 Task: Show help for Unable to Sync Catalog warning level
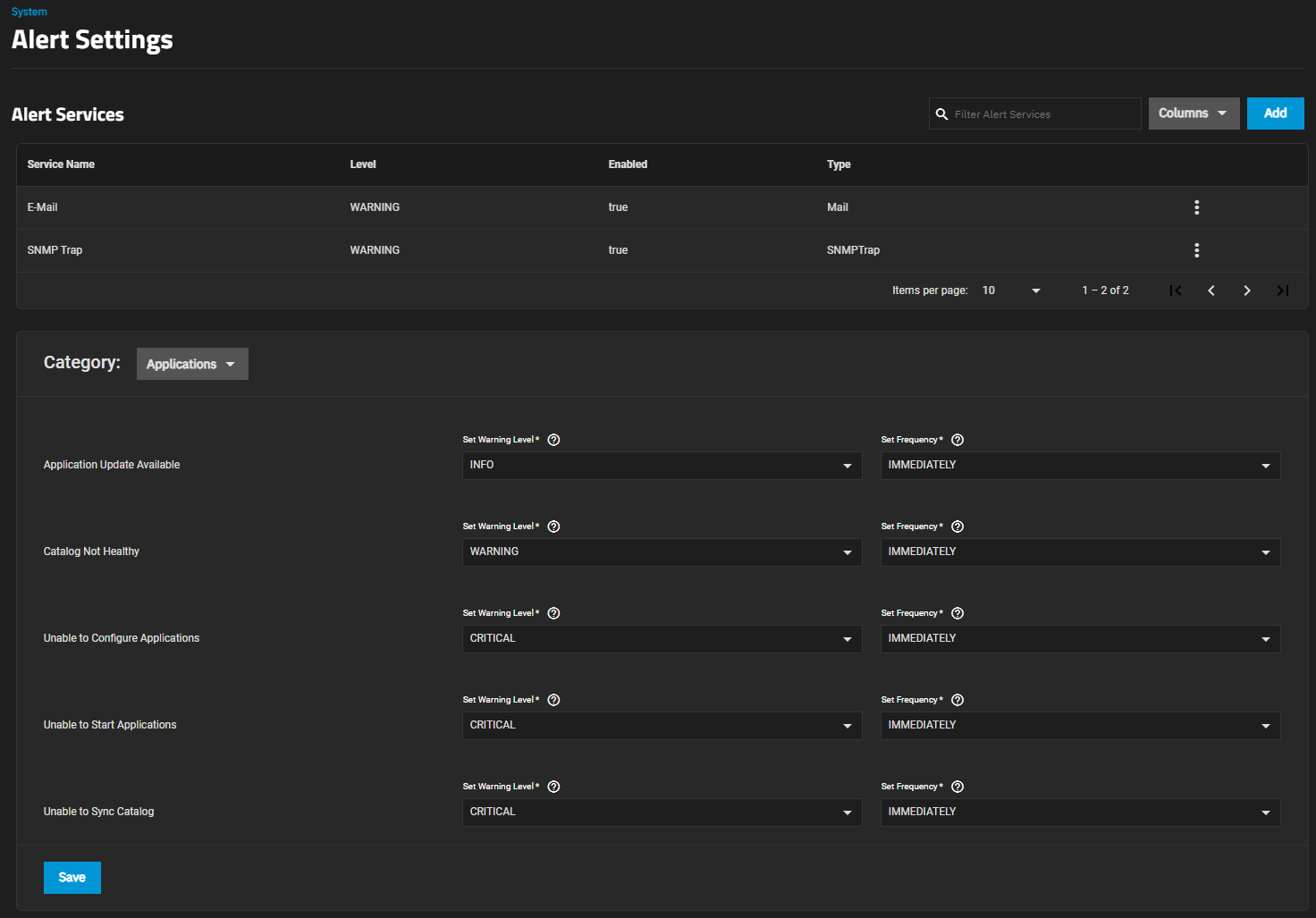coord(553,787)
